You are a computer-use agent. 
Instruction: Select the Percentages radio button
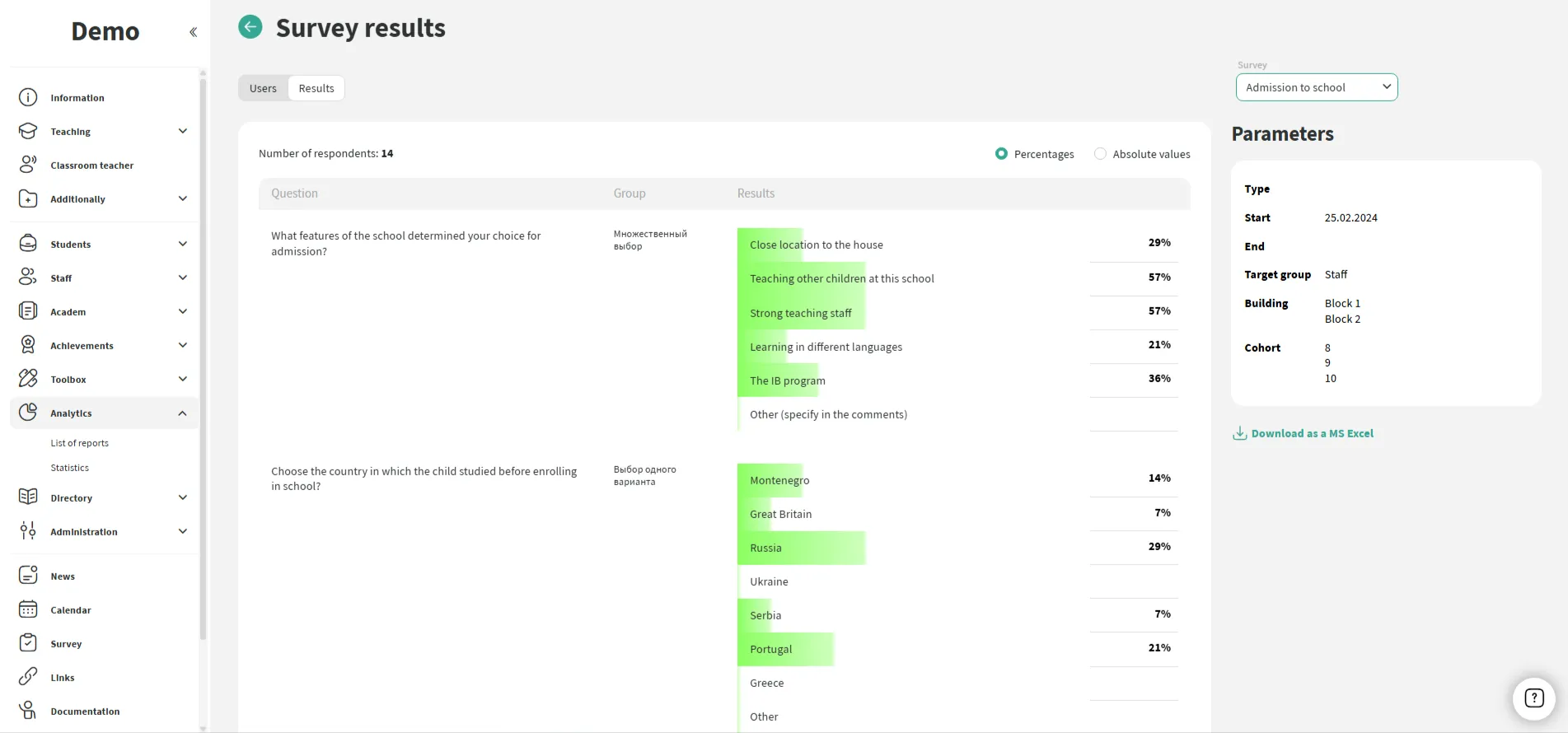(1001, 154)
